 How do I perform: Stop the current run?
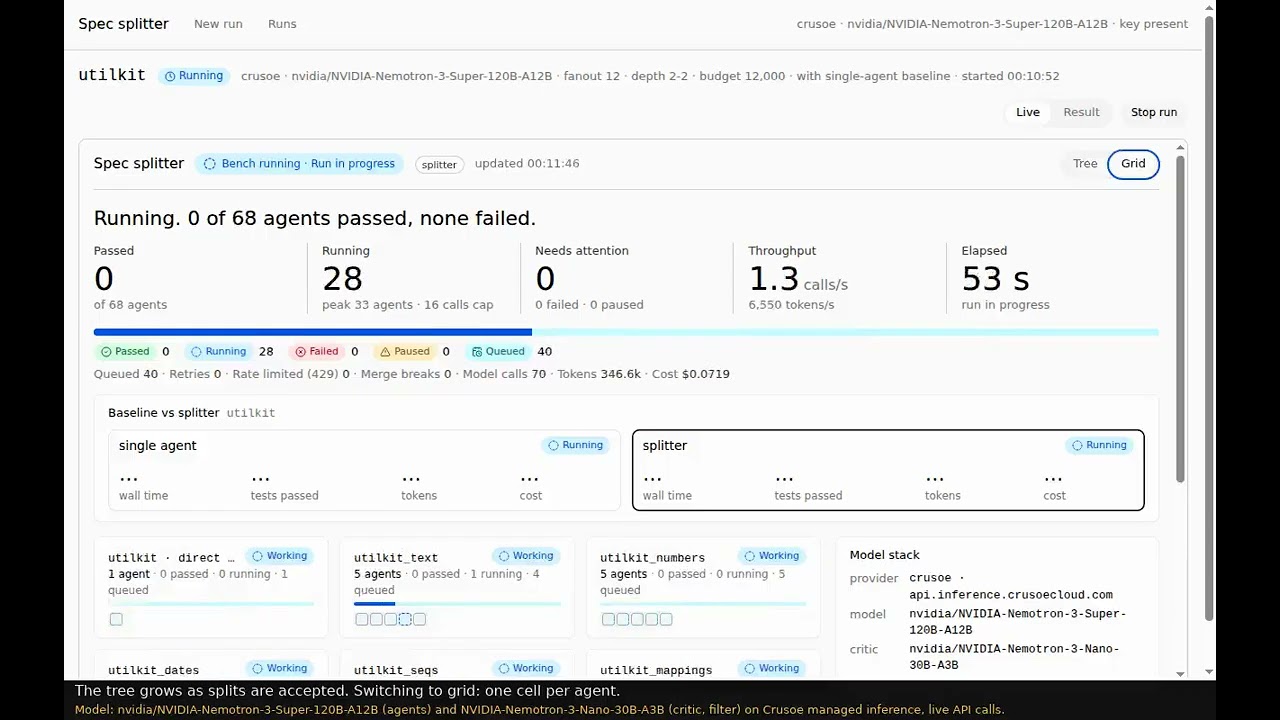(1154, 112)
